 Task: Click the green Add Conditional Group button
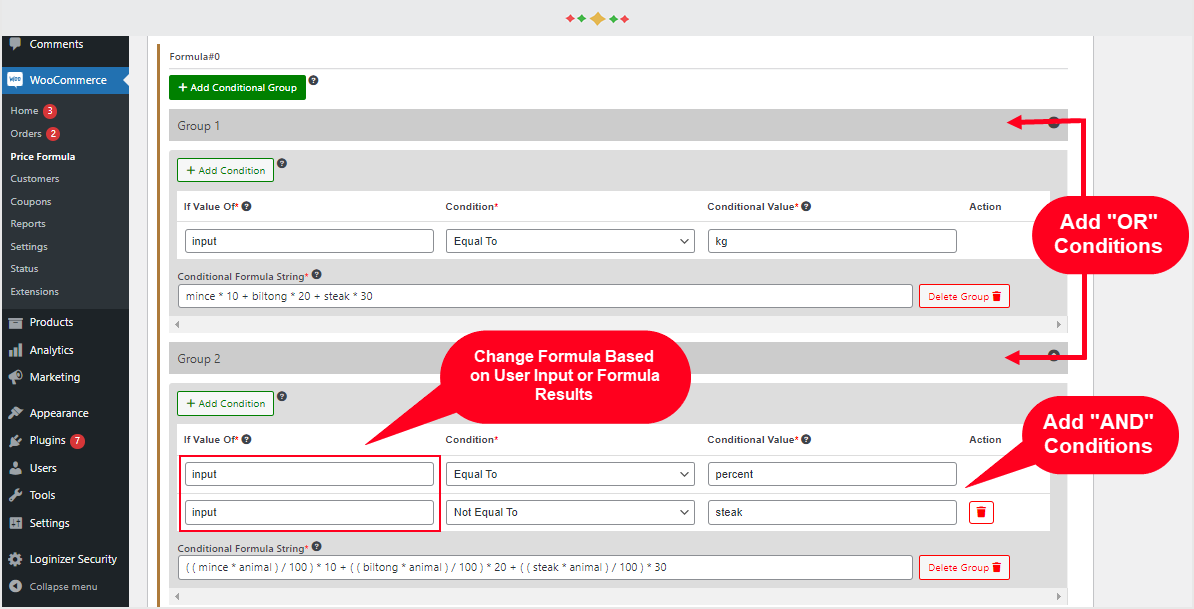coord(238,88)
